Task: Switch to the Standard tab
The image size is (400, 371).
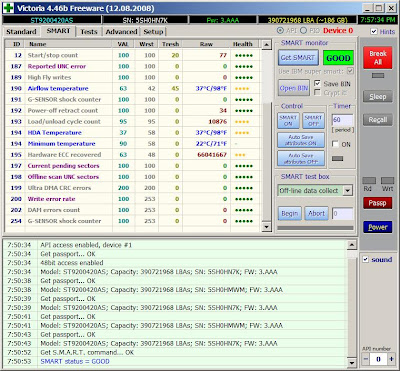Action: pyautogui.click(x=21, y=32)
